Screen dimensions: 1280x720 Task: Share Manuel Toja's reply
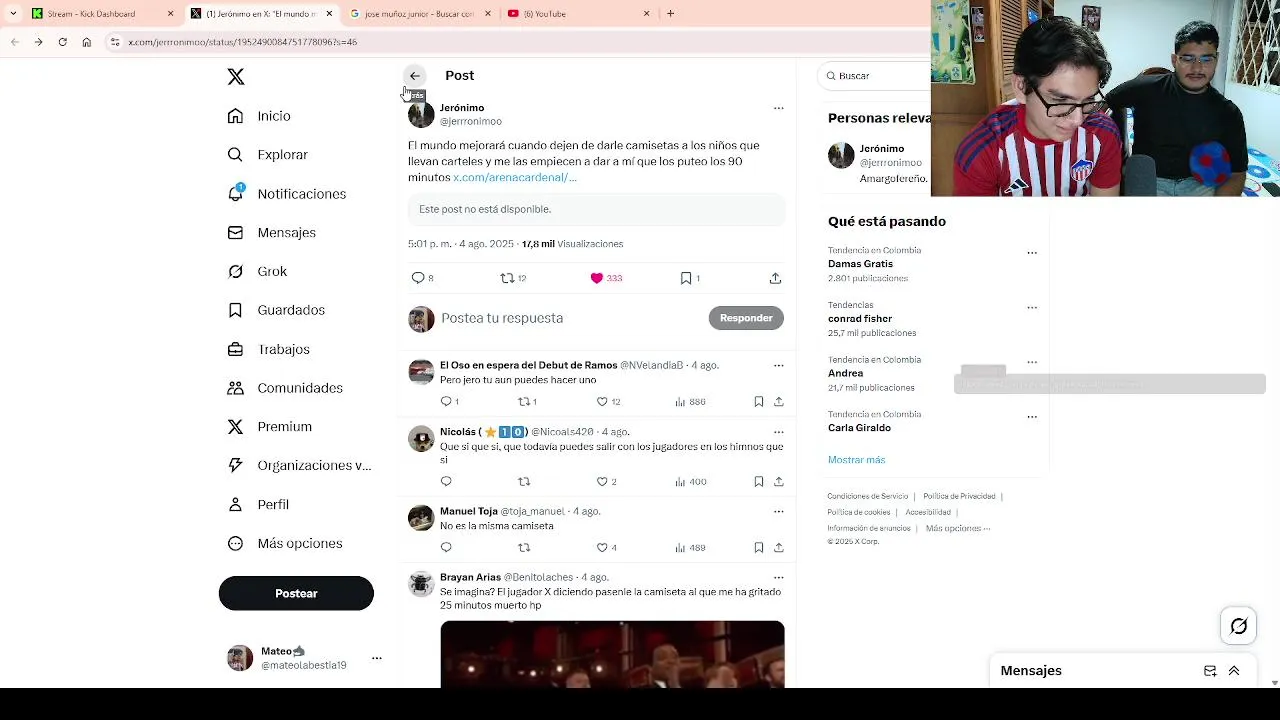click(778, 547)
